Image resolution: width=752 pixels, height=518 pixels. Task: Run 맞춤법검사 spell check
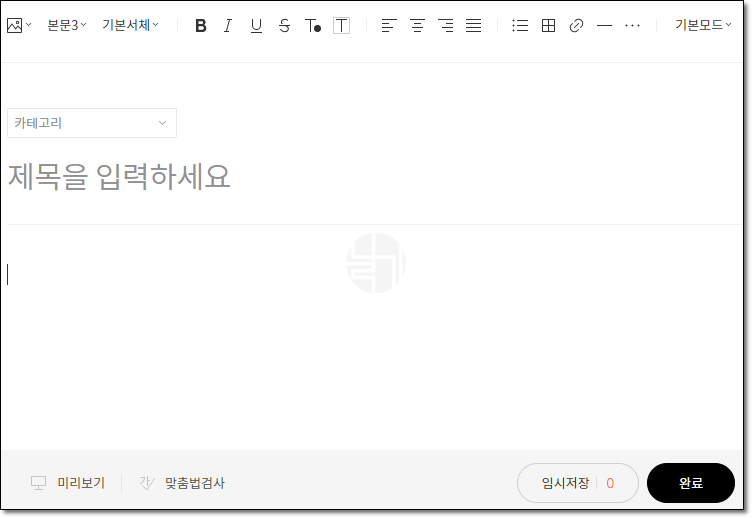[x=182, y=483]
